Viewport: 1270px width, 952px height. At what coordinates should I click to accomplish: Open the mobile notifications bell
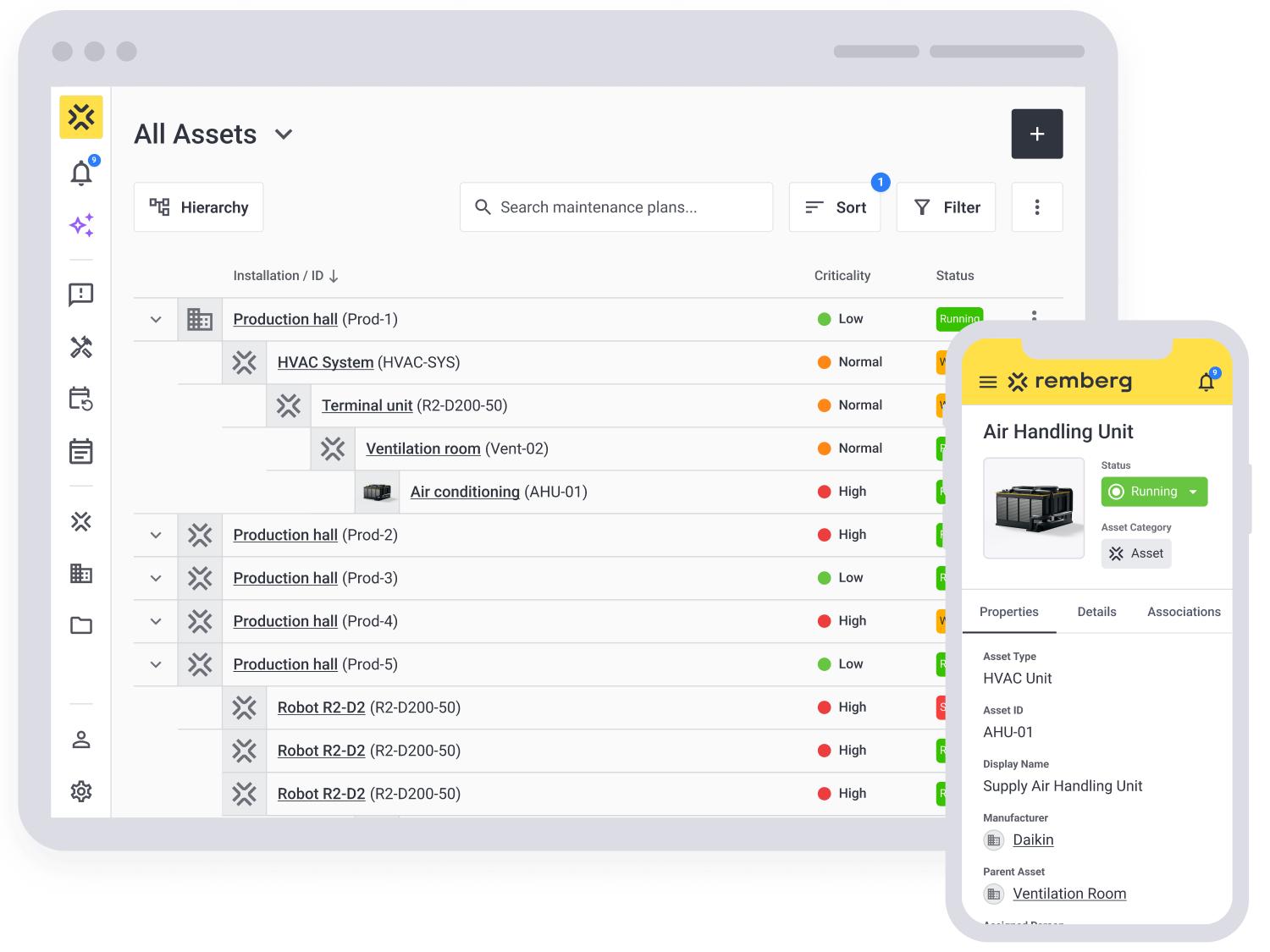pyautogui.click(x=1207, y=381)
